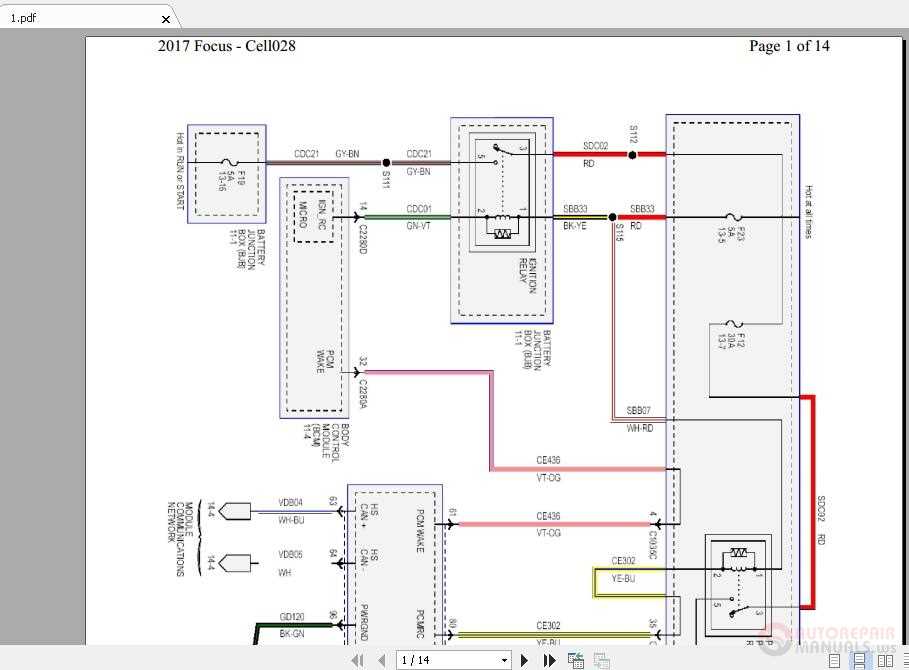
Task: Switch to continuous page layout
Action: [860, 661]
